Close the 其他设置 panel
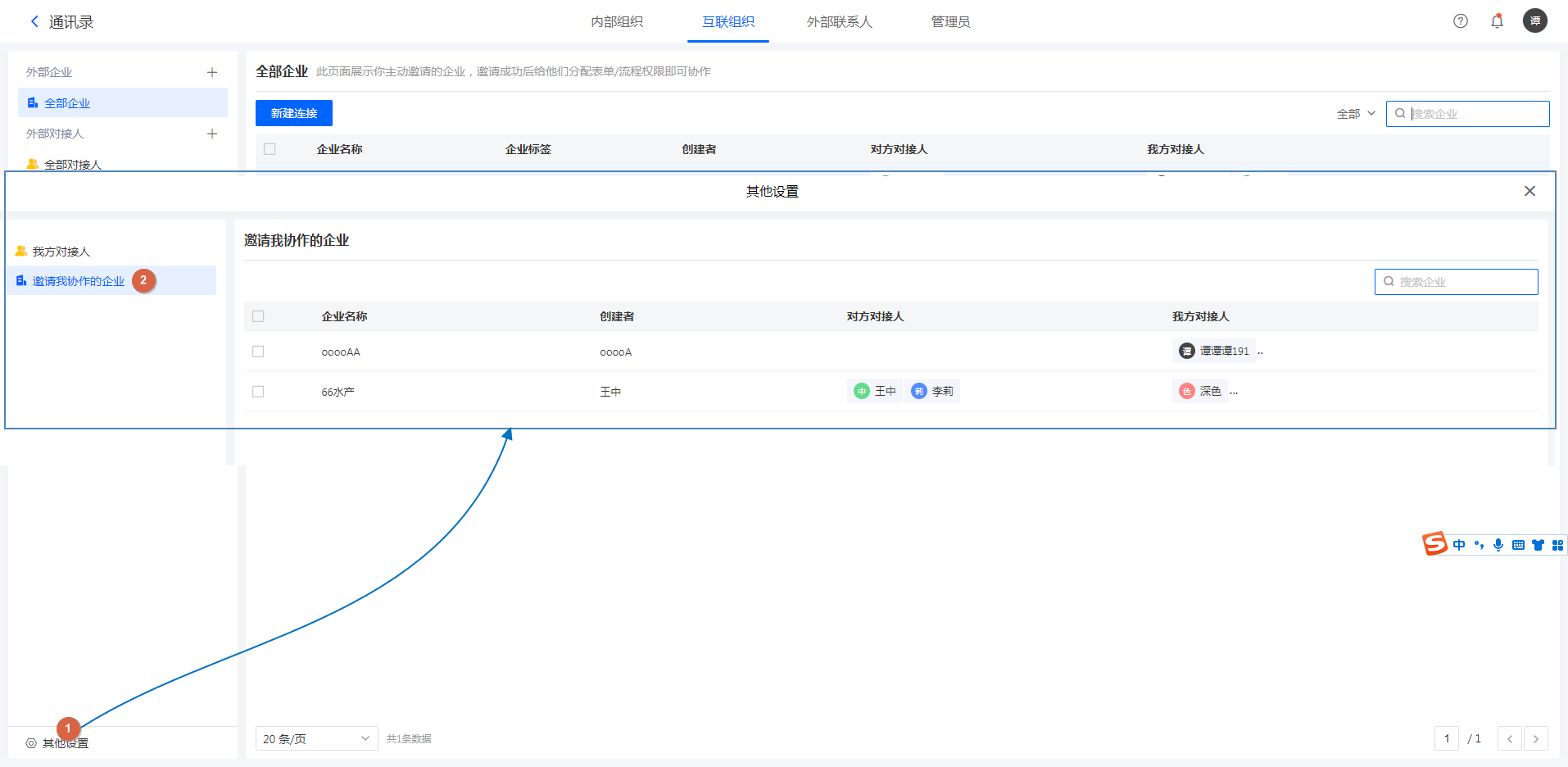This screenshot has width=1568, height=767. click(1529, 191)
